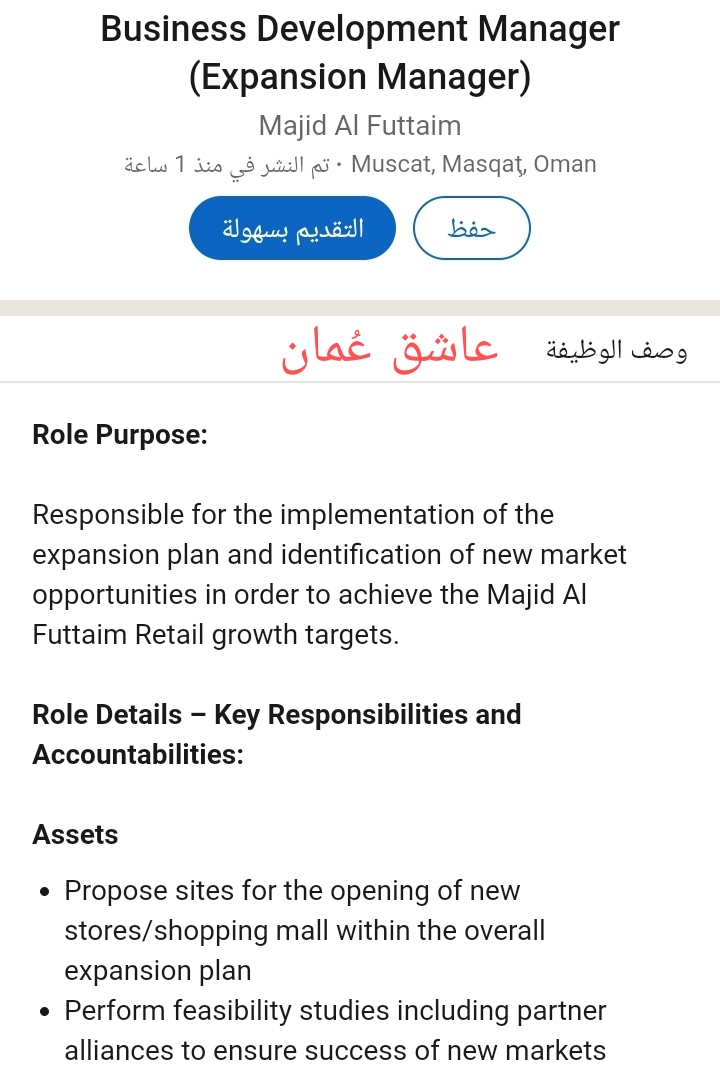
Task: Click the Perform feasibility studies bullet text
Action: [335, 1030]
